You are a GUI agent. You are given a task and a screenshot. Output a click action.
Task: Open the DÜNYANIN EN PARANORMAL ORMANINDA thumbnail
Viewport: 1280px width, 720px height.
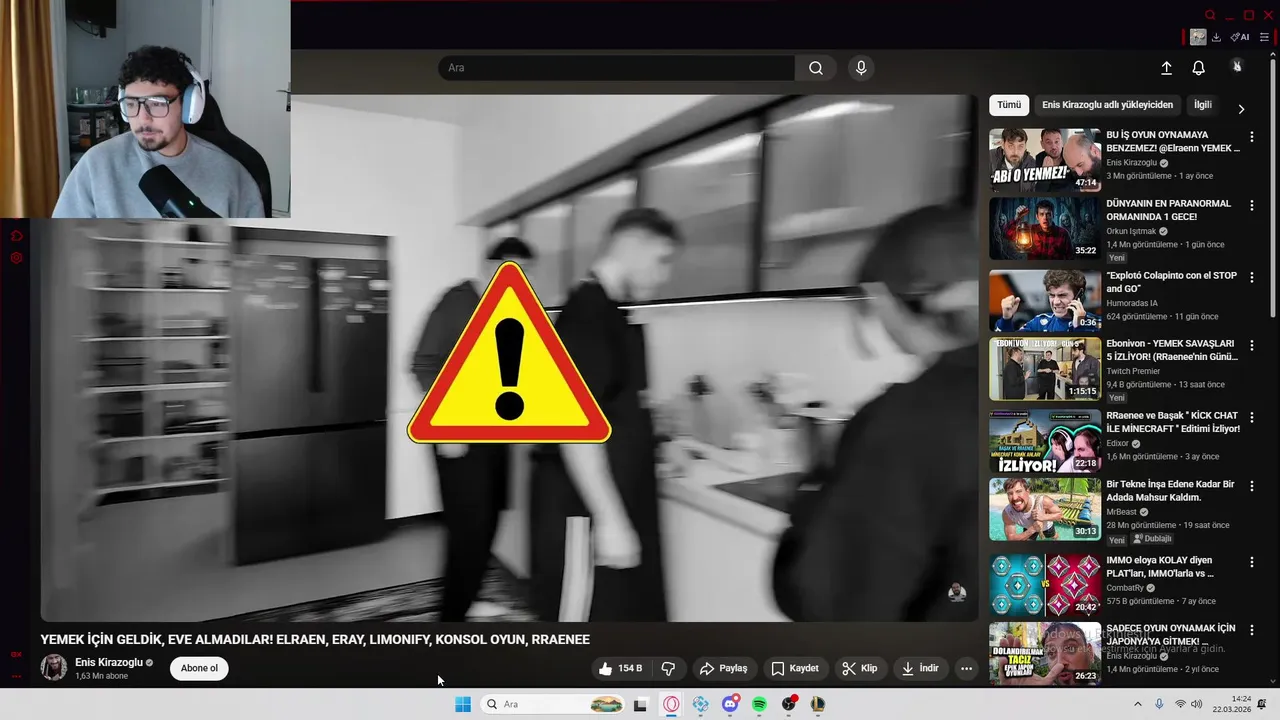[x=1045, y=228]
